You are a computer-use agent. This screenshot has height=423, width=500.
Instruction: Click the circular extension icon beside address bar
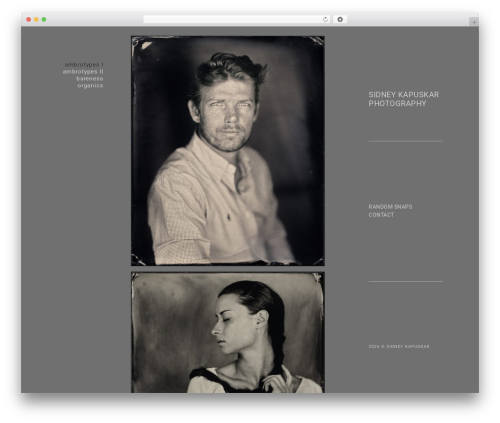[x=340, y=19]
